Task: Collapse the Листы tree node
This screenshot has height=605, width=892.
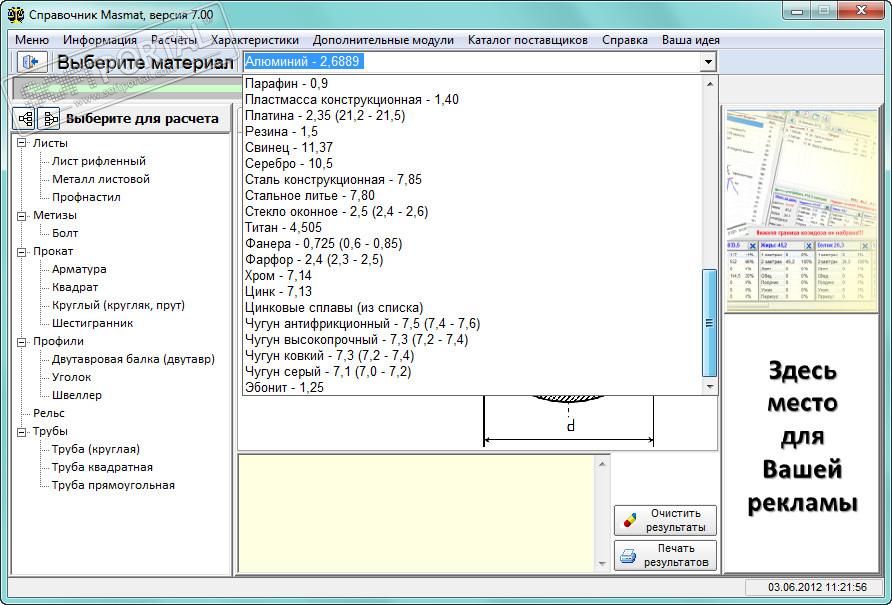Action: click(x=22, y=143)
